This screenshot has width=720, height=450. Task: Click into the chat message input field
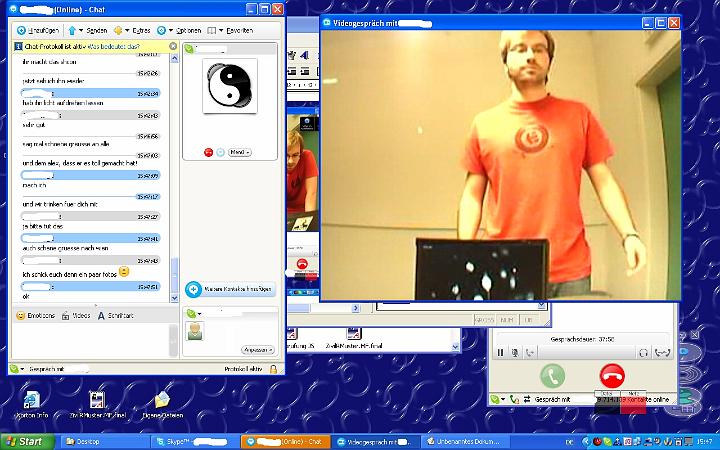coord(91,341)
